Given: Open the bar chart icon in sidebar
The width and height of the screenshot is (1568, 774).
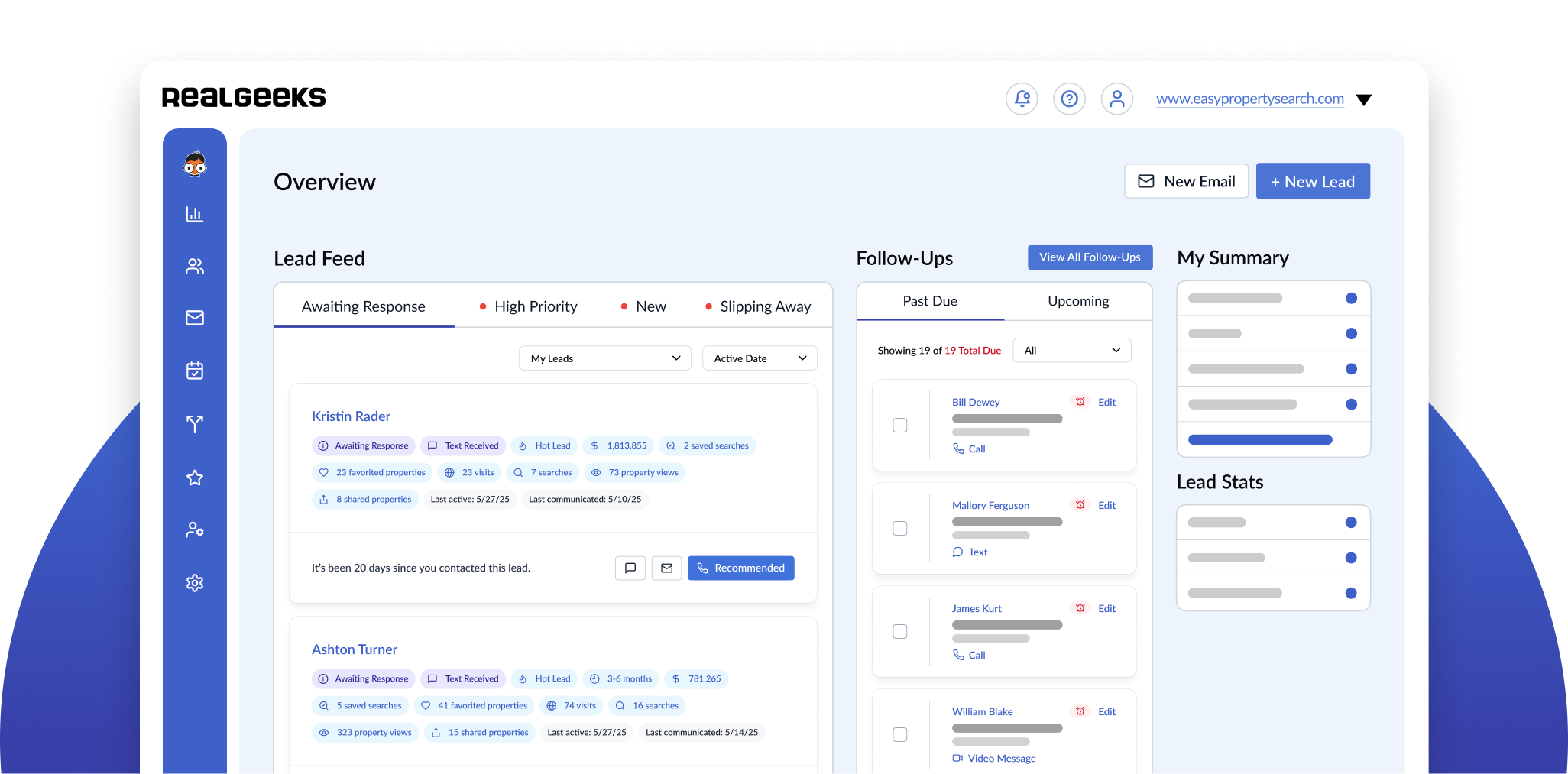Looking at the screenshot, I should 195,214.
